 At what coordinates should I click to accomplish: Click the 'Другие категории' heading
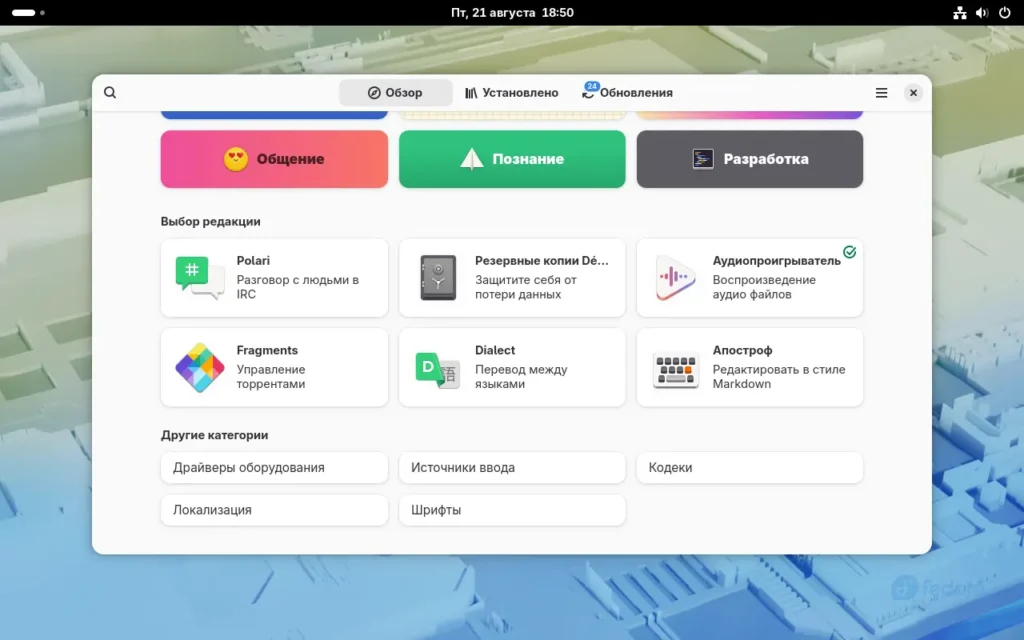pyautogui.click(x=214, y=435)
